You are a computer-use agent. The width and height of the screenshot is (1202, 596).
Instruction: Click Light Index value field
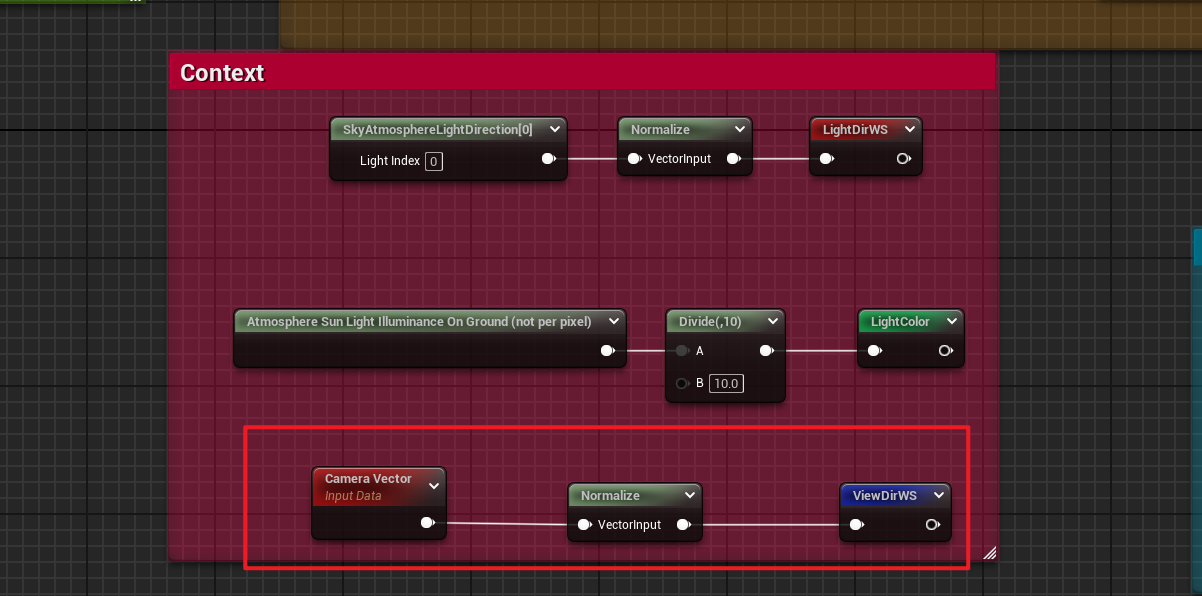[x=433, y=161]
